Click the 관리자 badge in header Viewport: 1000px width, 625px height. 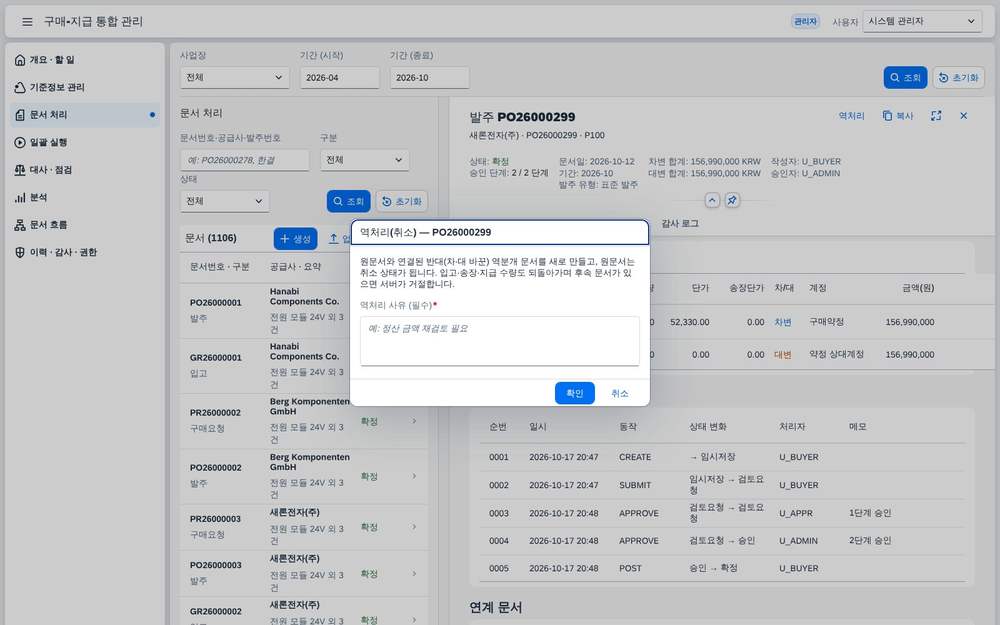(x=805, y=21)
